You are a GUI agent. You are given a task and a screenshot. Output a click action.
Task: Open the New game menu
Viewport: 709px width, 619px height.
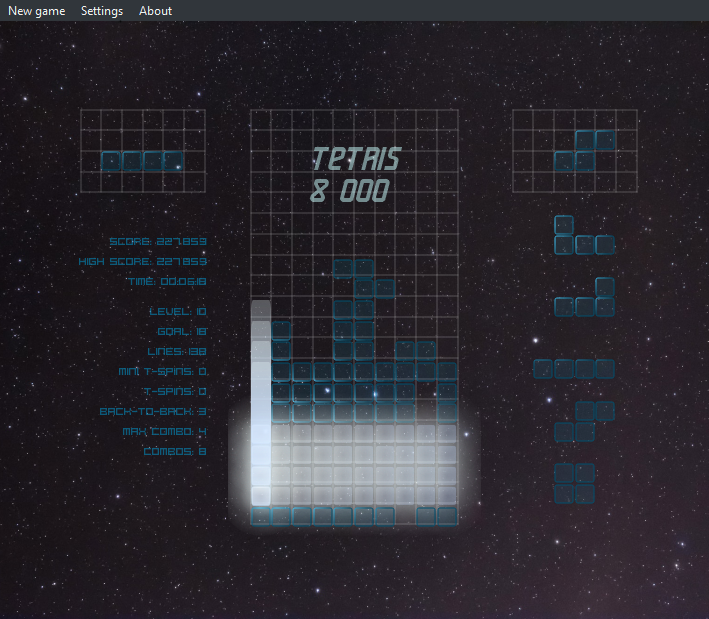[x=37, y=11]
